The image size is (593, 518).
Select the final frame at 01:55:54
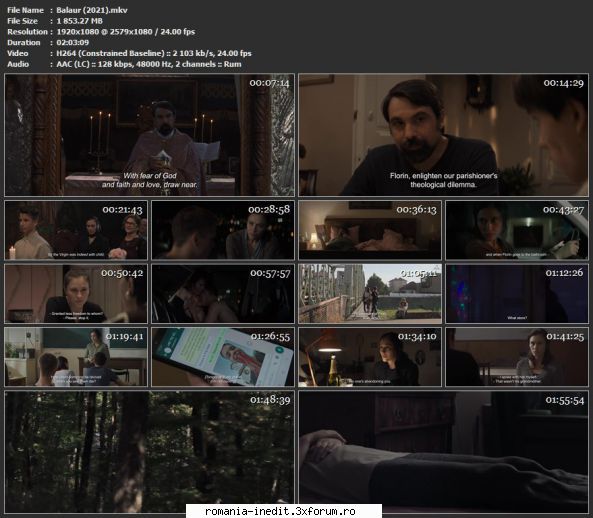pos(443,452)
